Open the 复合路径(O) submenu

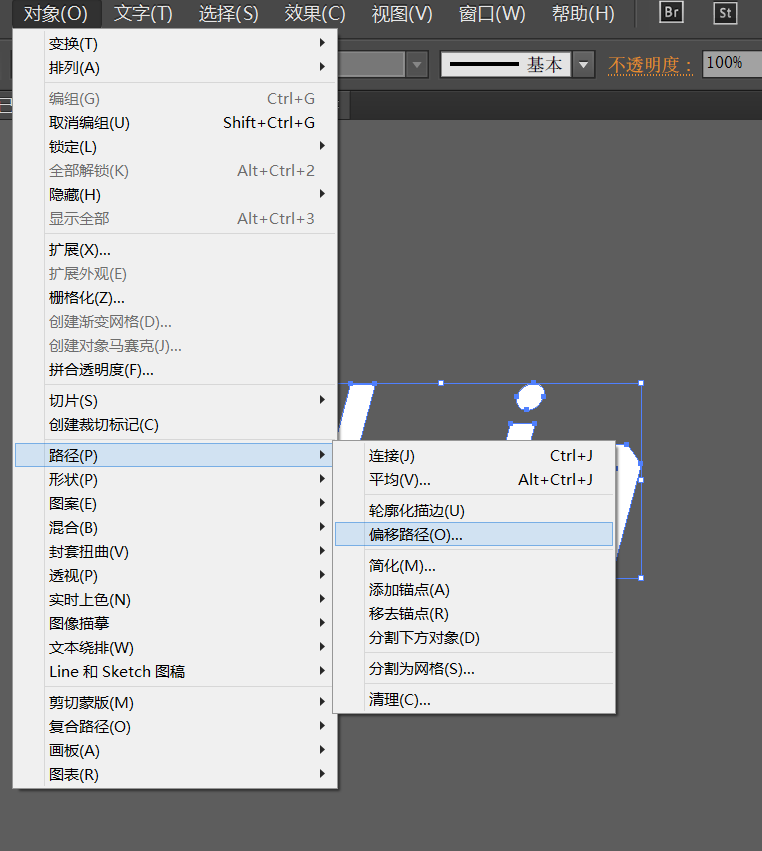[x=176, y=726]
